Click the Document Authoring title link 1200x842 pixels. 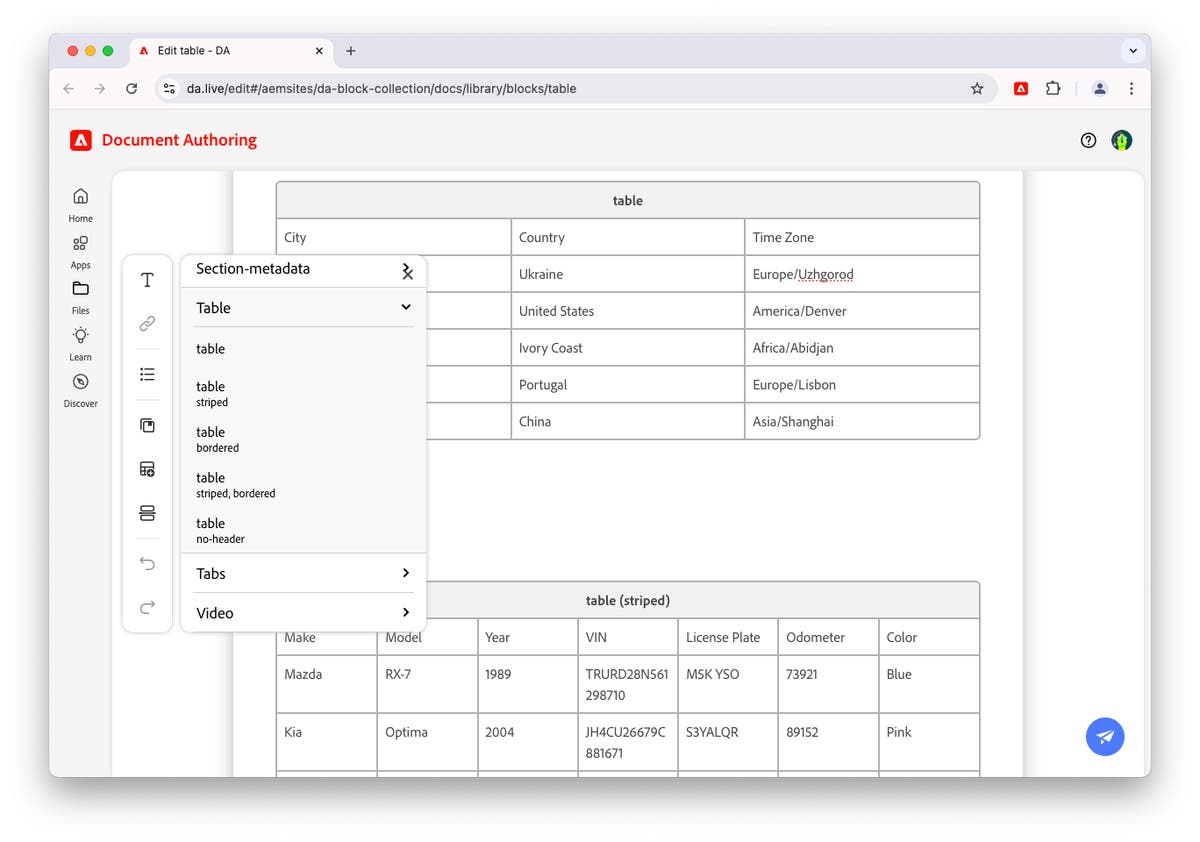point(179,140)
